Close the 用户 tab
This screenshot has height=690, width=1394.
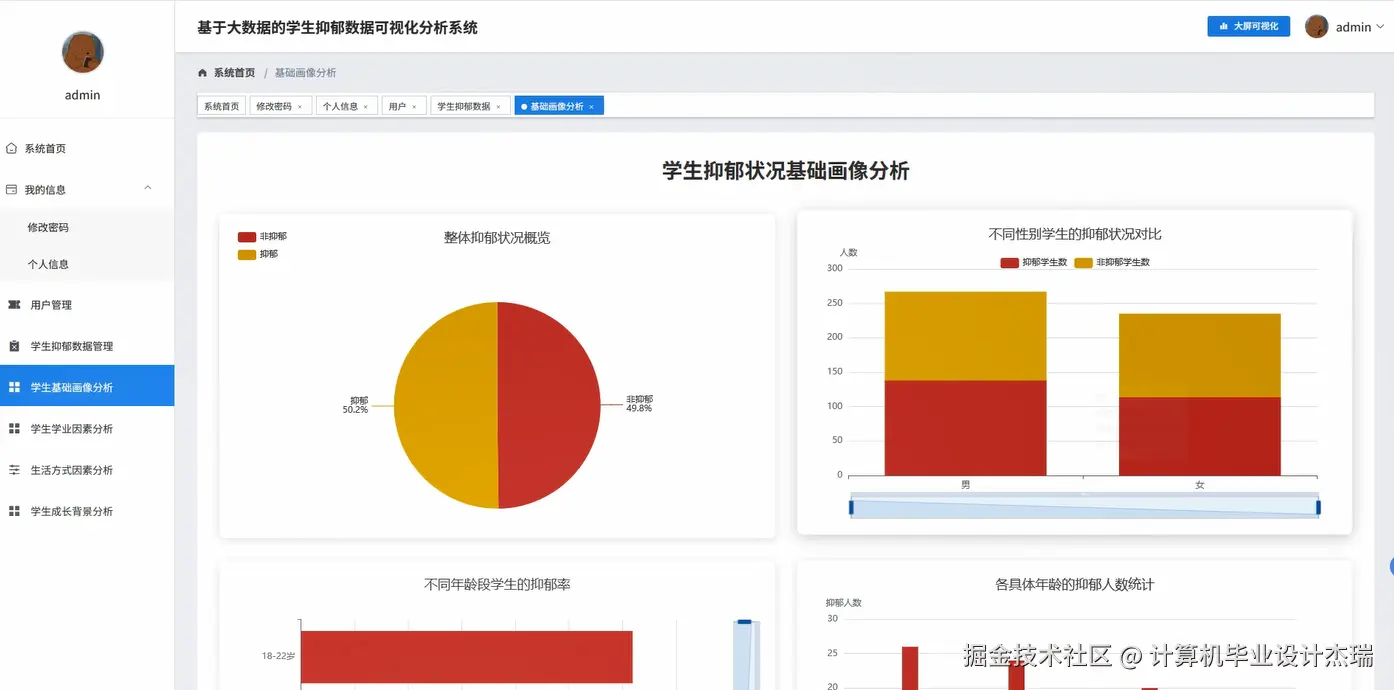tap(414, 107)
